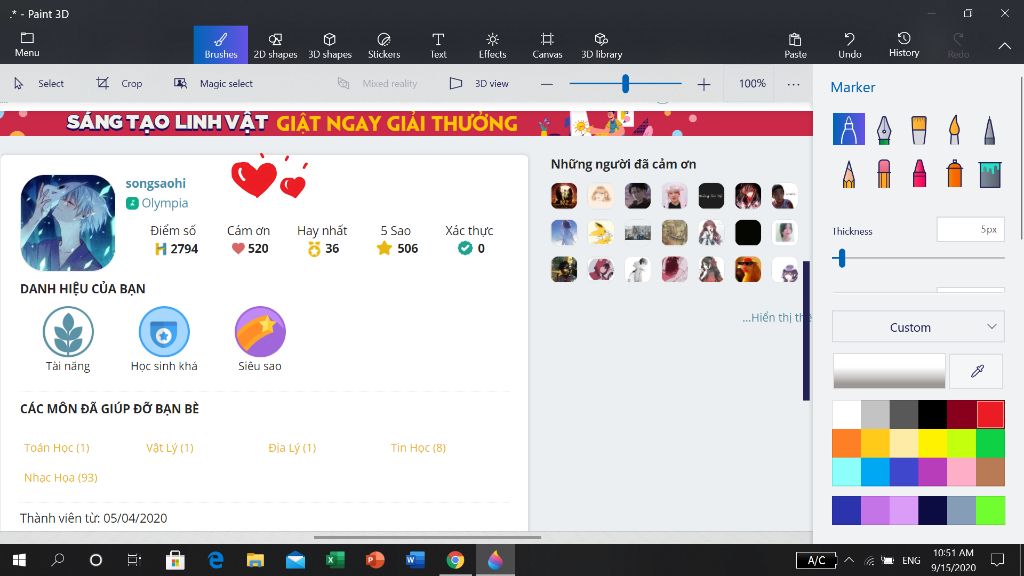Select the Crayon brush
The height and width of the screenshot is (576, 1024).
point(919,174)
